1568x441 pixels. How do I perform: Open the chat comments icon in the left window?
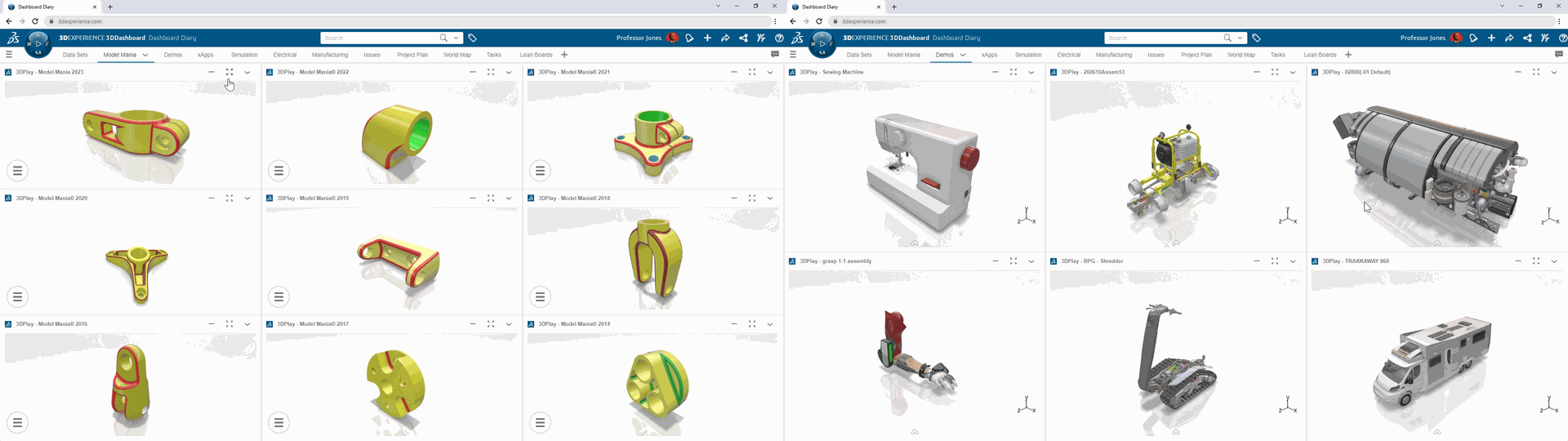point(775,55)
